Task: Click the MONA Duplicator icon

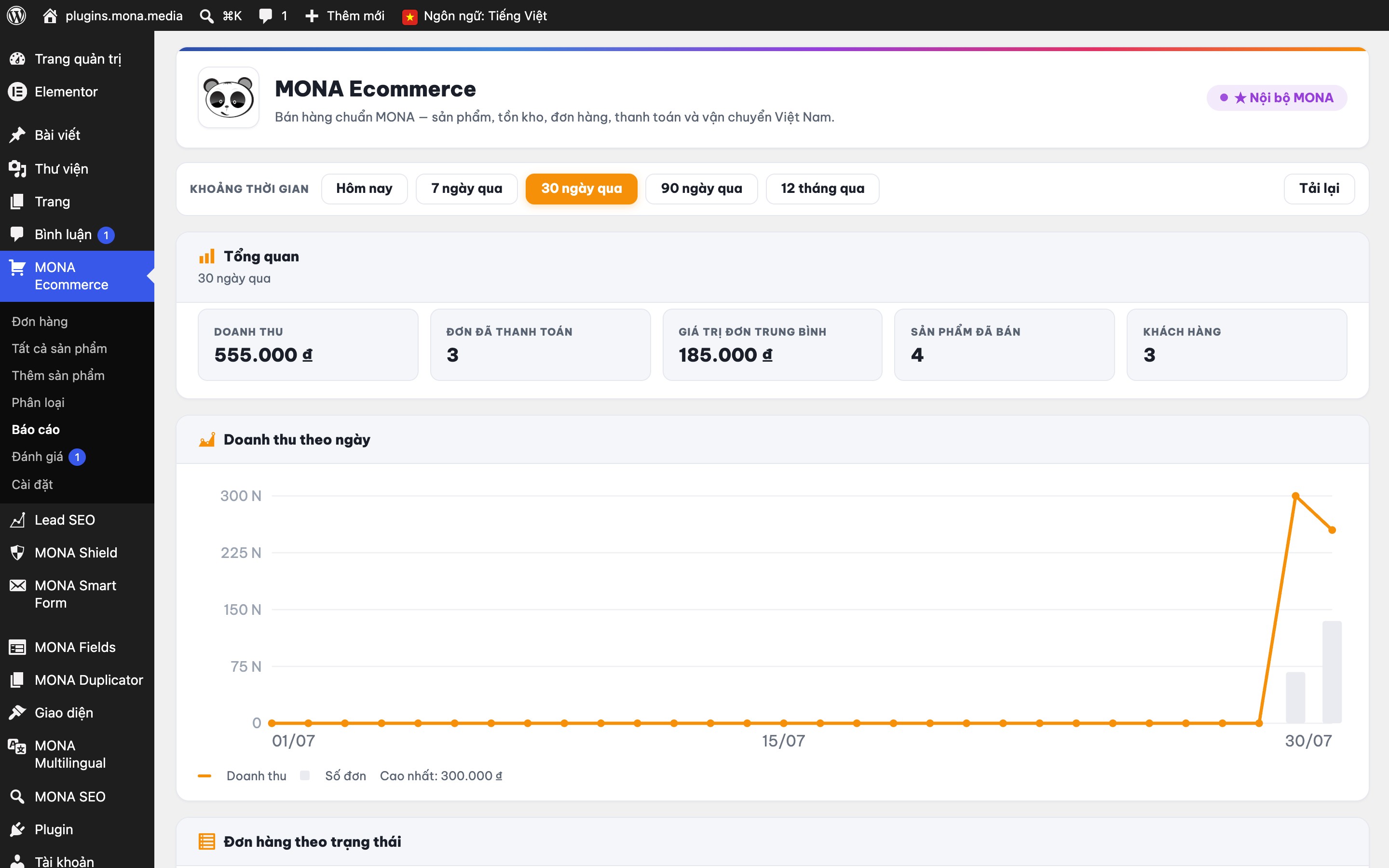Action: point(17,680)
